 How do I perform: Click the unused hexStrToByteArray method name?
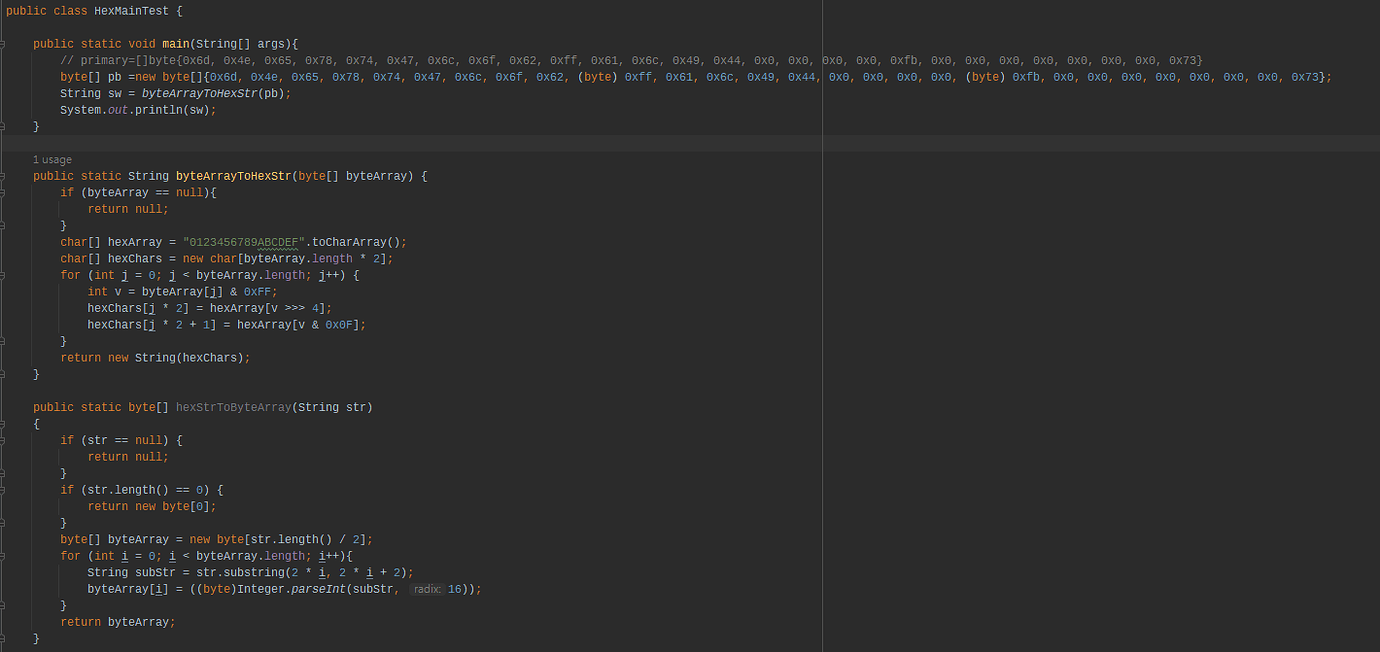(234, 407)
